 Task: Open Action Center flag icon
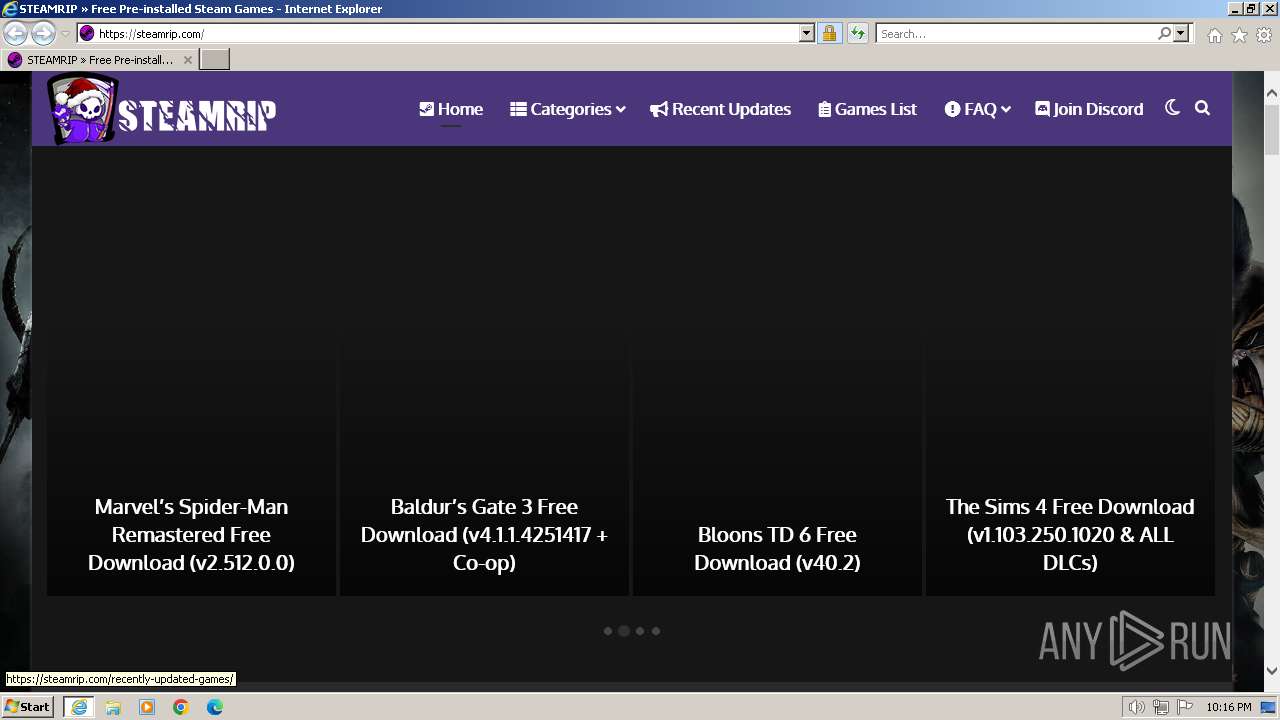point(1185,707)
